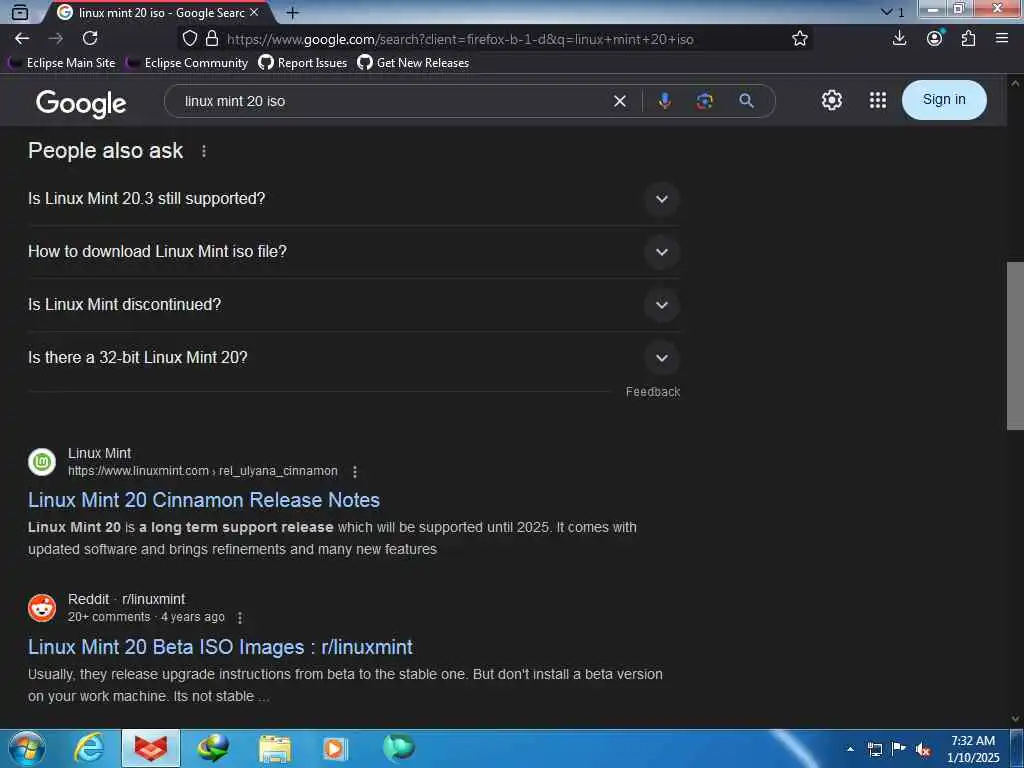
Task: Click the Sign in button
Action: point(944,100)
